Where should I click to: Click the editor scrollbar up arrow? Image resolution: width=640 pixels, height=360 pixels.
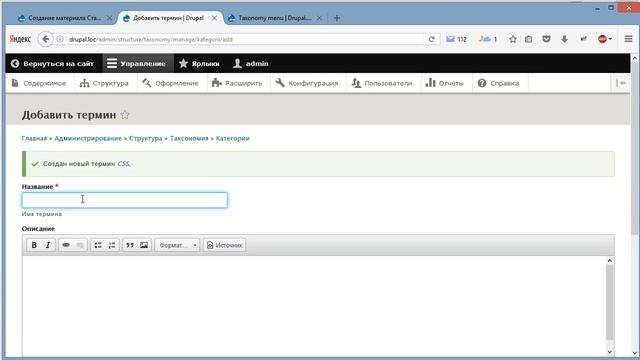pyautogui.click(x=609, y=260)
